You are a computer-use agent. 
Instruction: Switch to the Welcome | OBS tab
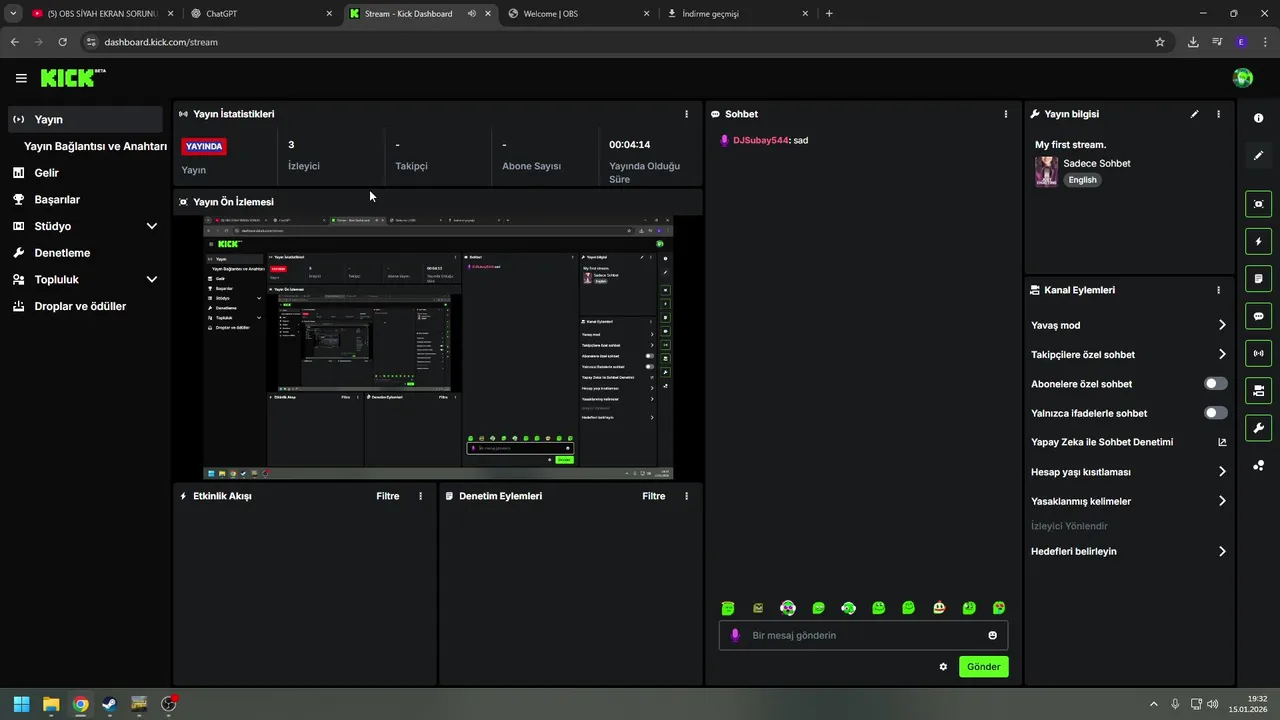coord(578,13)
